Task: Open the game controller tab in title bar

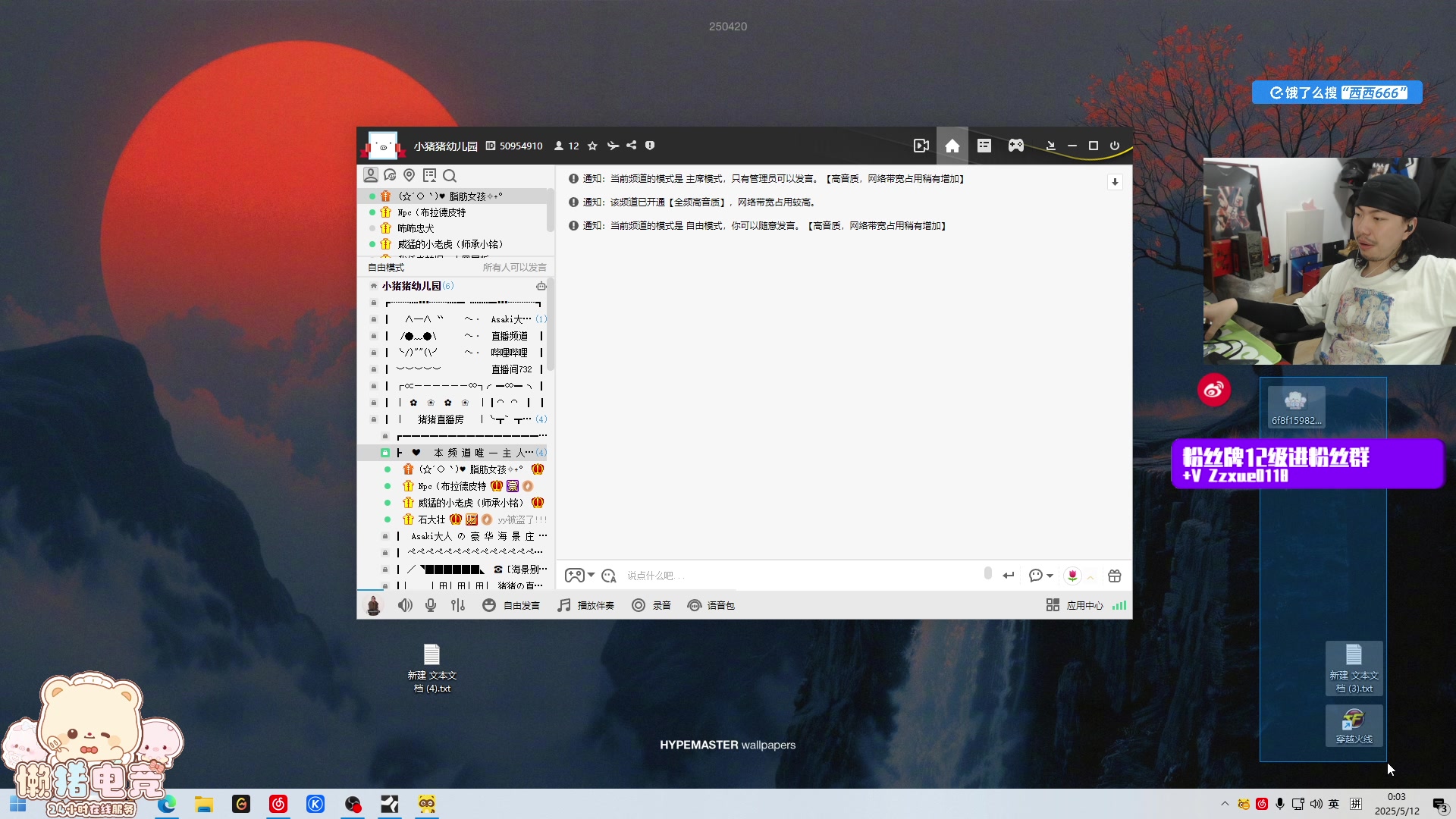Action: click(1016, 146)
